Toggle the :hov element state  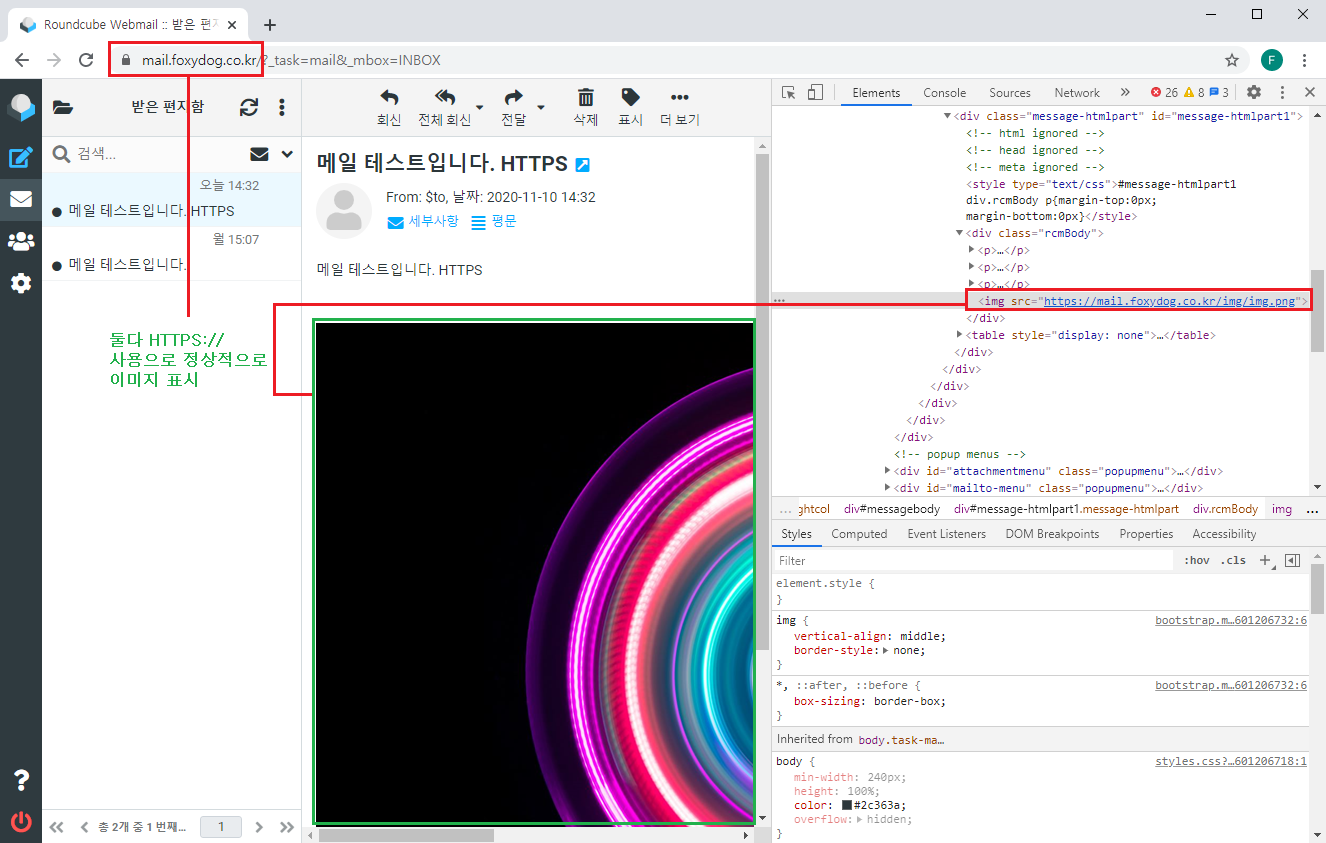1196,561
